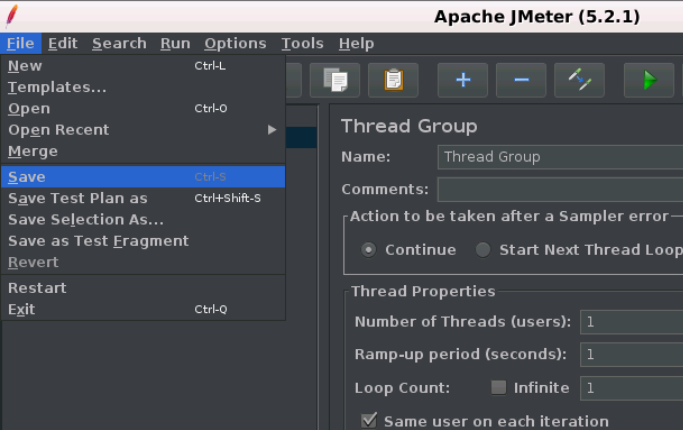Viewport: 683px width, 430px height.
Task: Uncheck Same user on each iteration
Action: tap(369, 421)
